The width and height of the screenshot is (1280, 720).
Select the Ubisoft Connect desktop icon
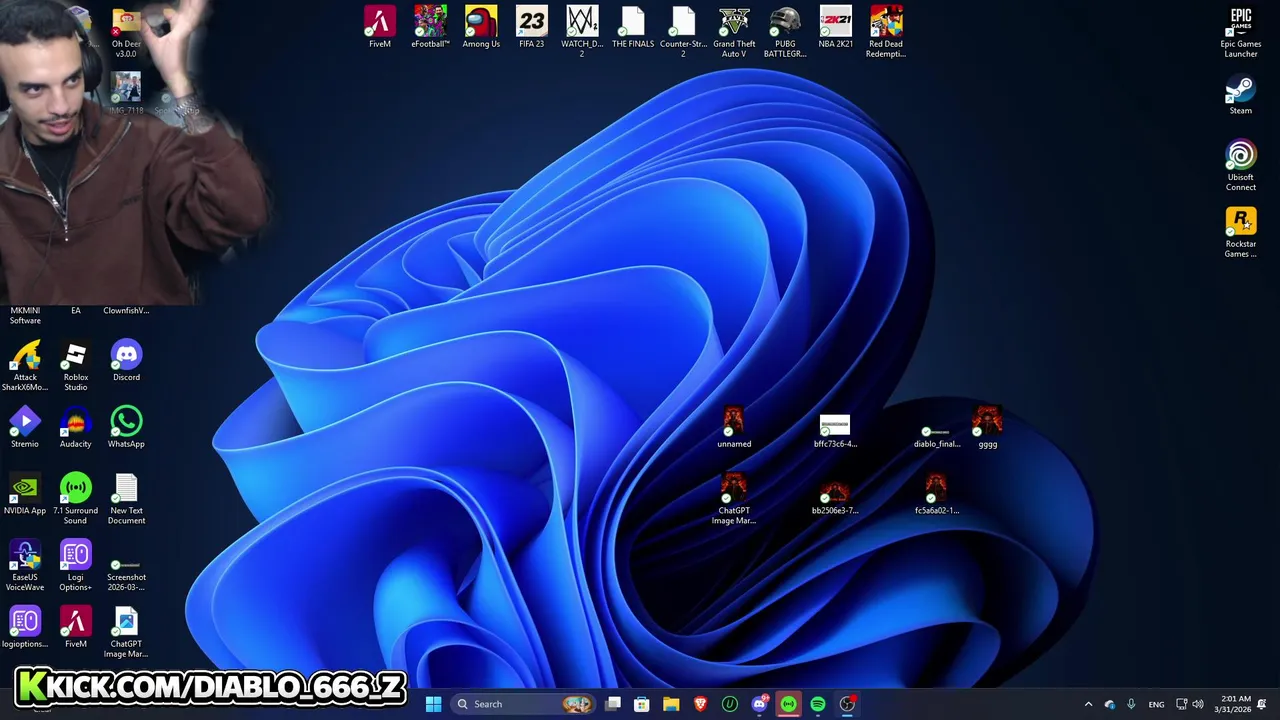[1240, 166]
